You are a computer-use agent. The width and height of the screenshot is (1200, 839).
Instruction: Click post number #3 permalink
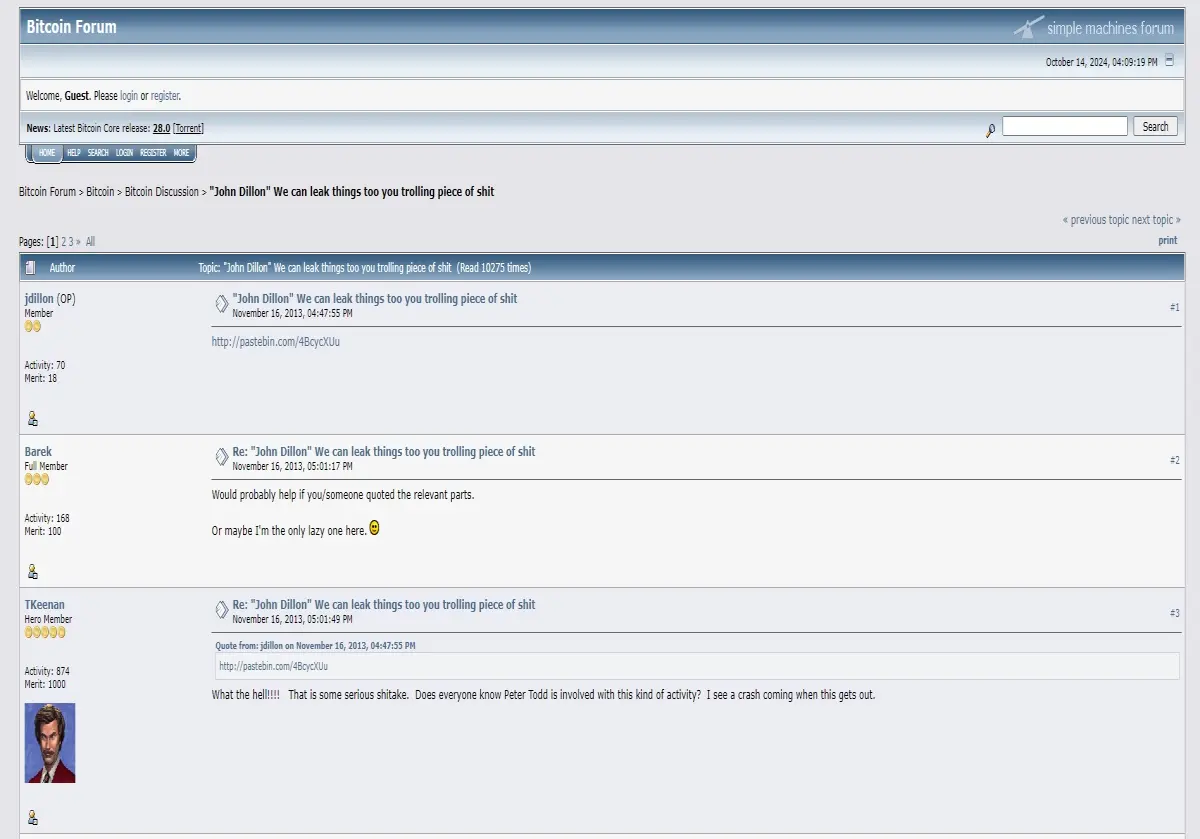1175,613
